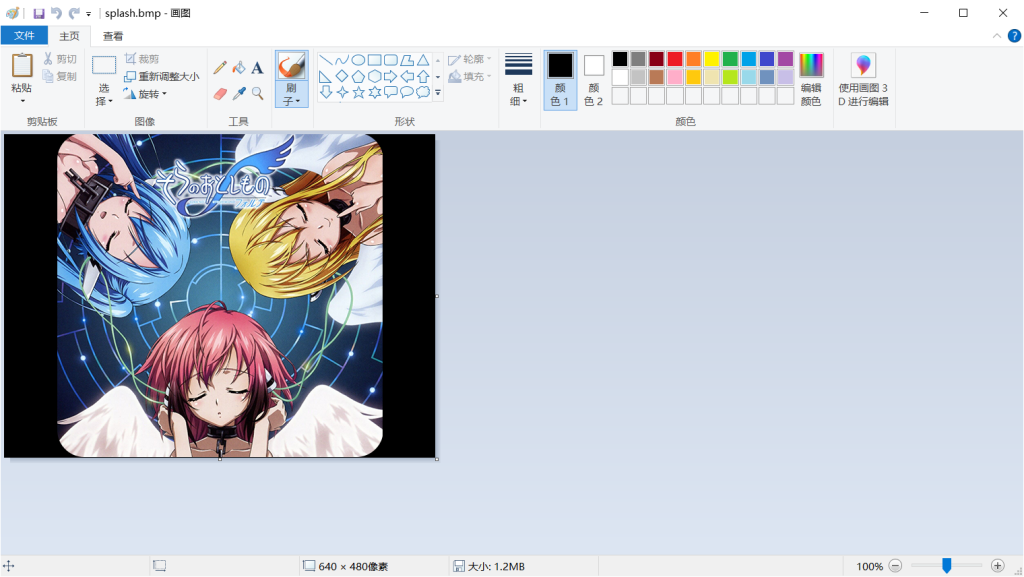The width and height of the screenshot is (1024, 577).
Task: Collapse the ribbon with the chevron
Action: [x=997, y=36]
